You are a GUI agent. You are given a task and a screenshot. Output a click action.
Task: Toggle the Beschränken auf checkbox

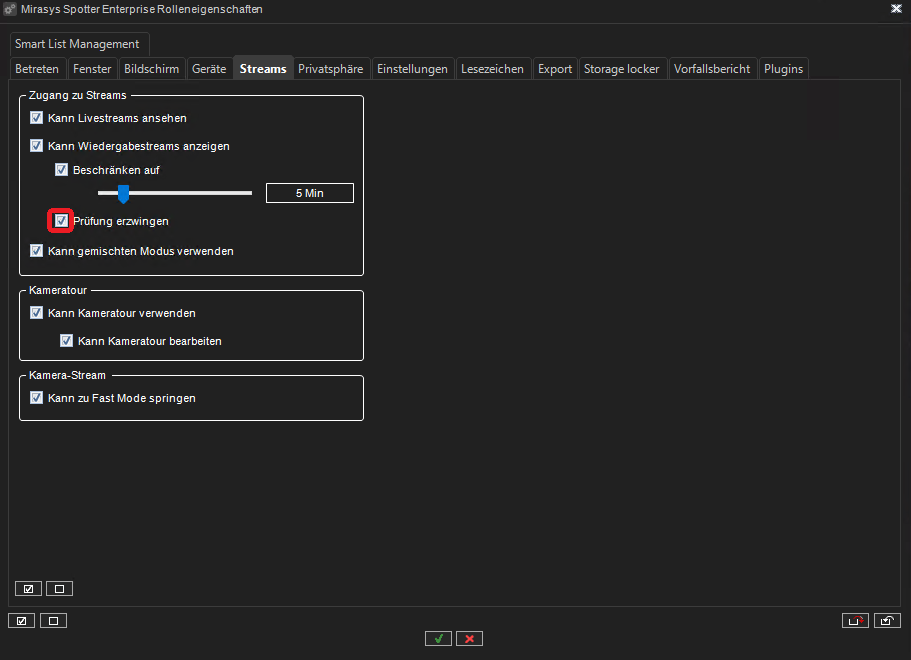tap(61, 169)
